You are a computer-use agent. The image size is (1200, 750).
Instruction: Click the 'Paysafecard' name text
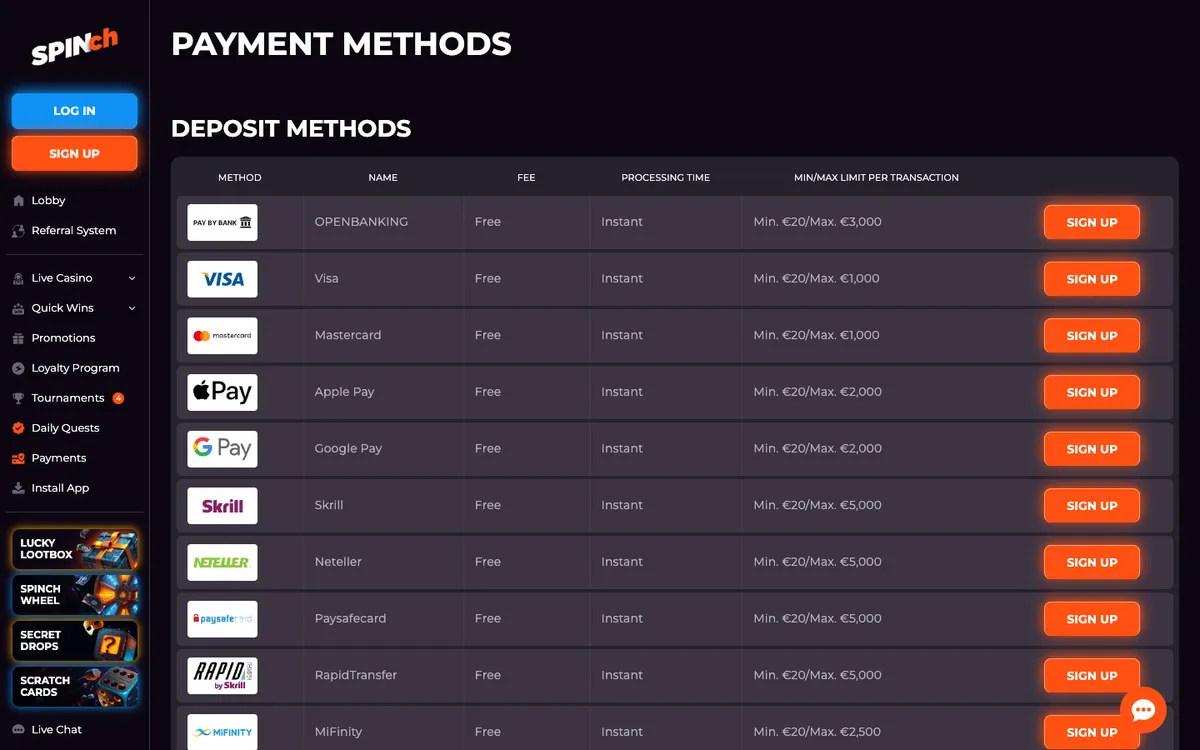[x=350, y=619]
